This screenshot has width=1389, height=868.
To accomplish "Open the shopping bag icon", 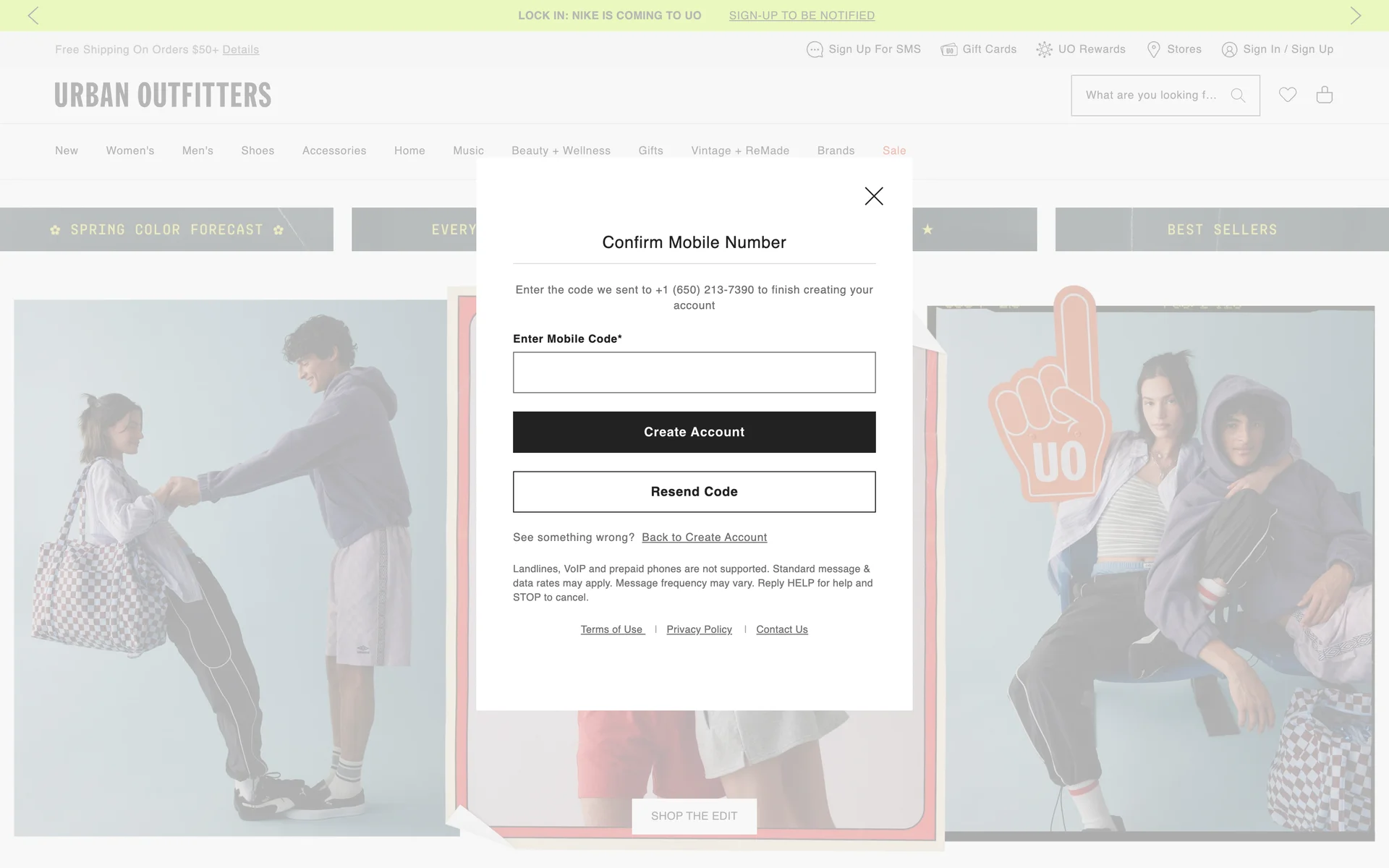I will click(1324, 95).
